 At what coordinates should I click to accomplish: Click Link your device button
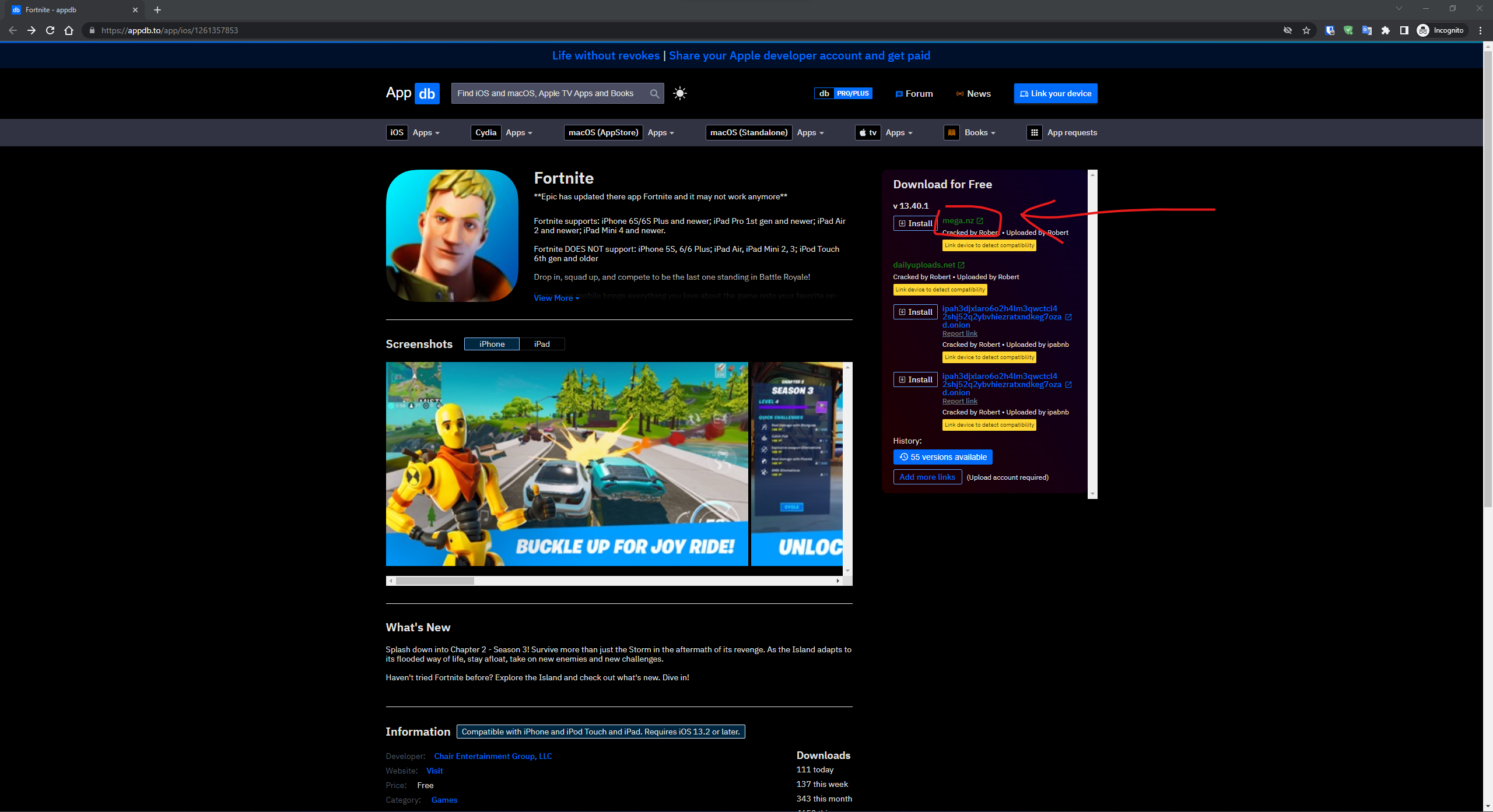tap(1056, 93)
